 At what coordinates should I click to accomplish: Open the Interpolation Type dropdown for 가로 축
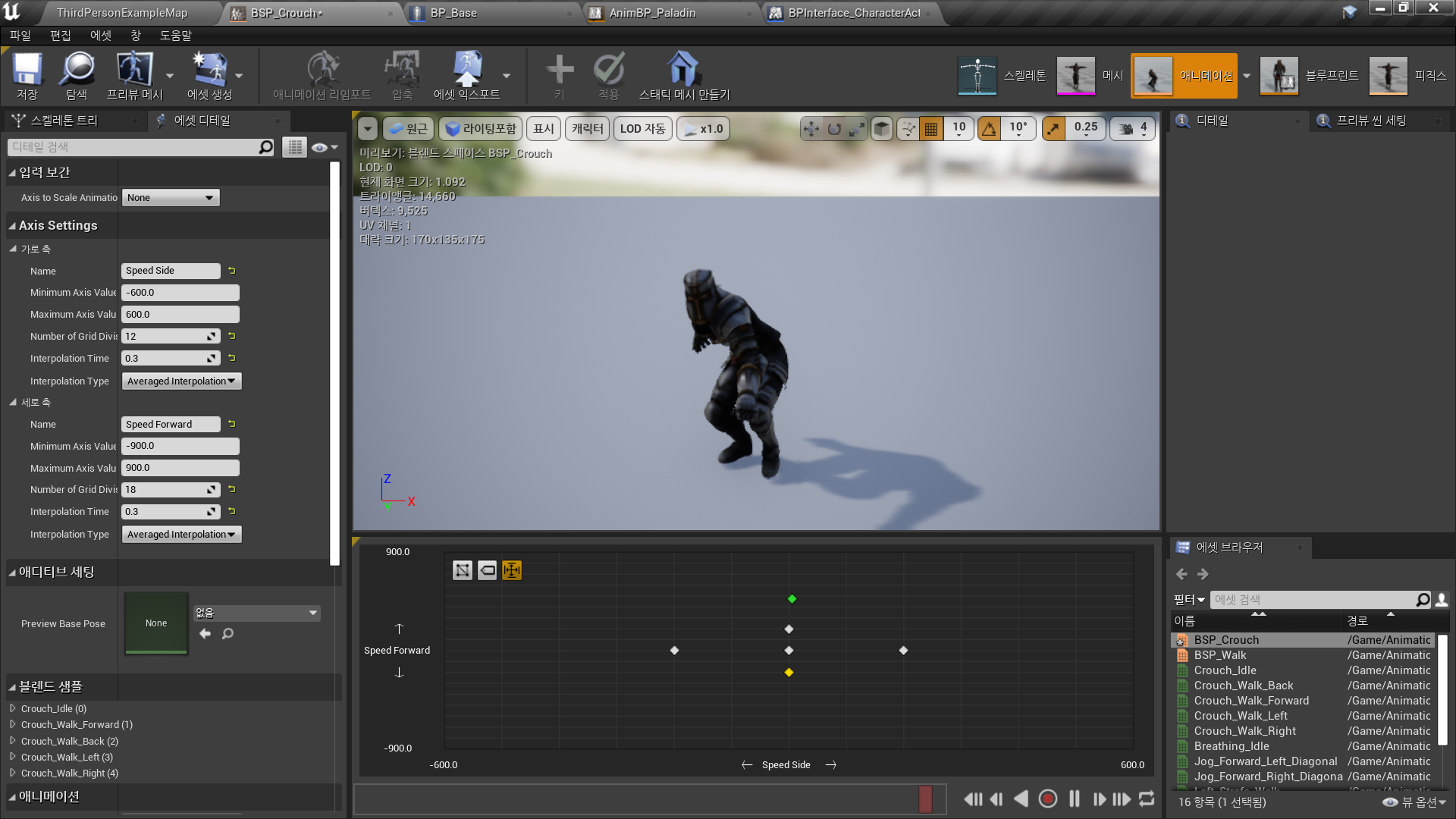tap(181, 381)
